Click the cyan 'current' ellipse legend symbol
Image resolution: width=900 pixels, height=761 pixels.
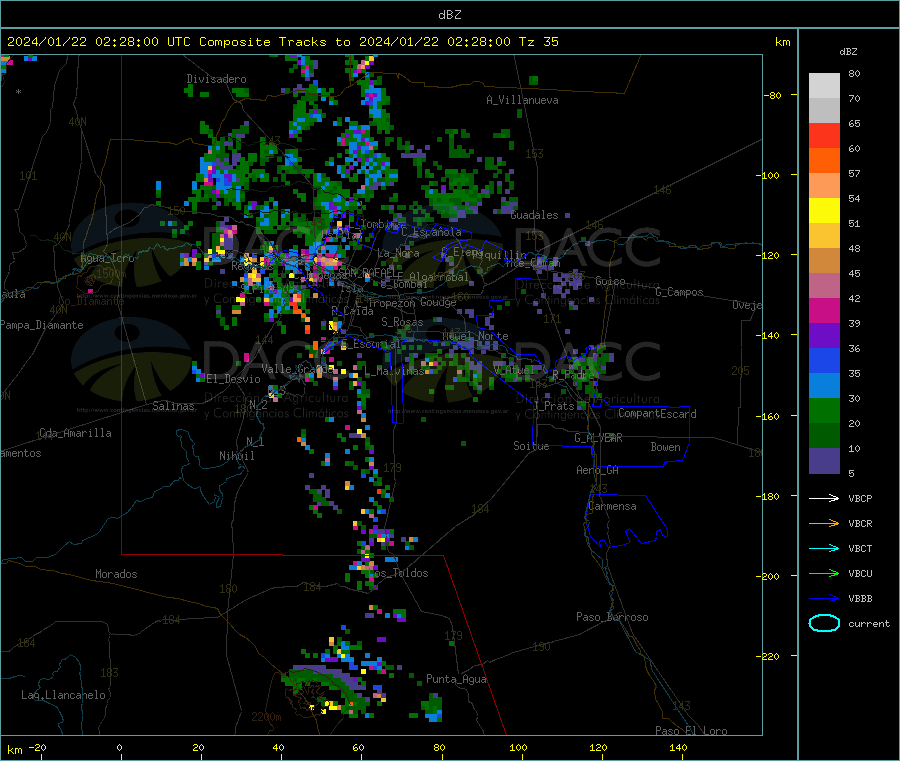pos(824,623)
